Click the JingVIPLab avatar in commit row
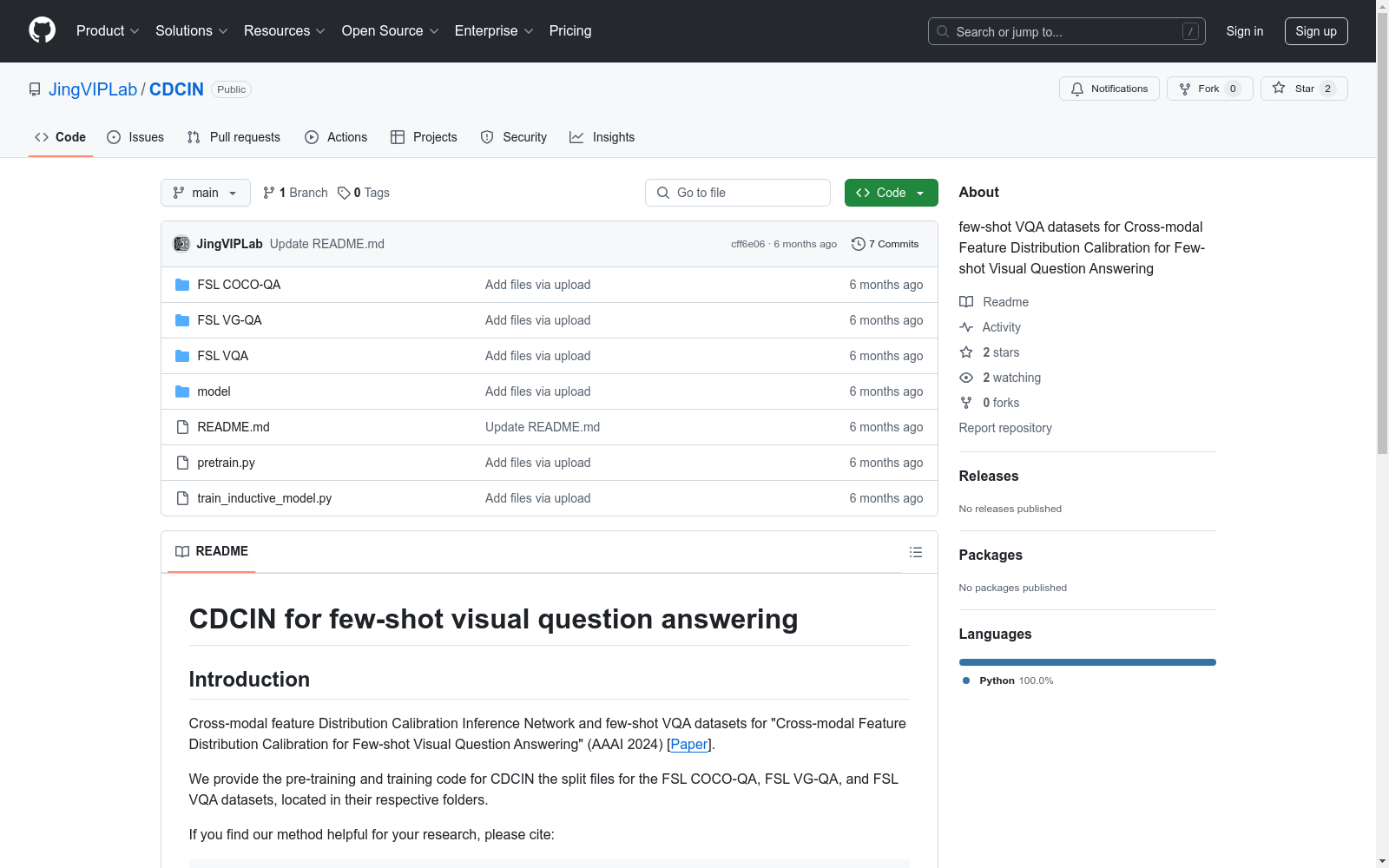The width and height of the screenshot is (1389, 868). pos(181,244)
